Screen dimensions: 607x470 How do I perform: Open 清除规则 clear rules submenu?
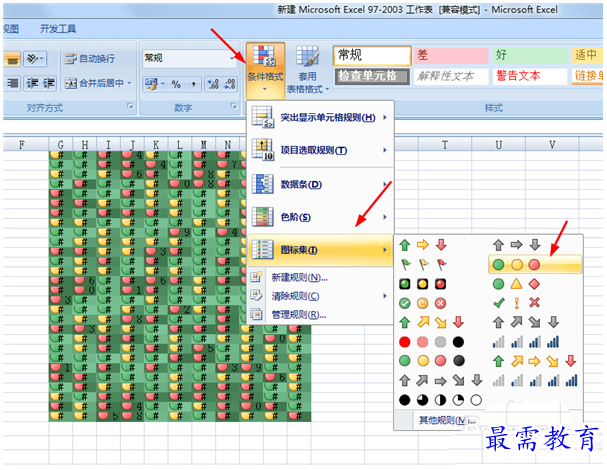[x=320, y=296]
